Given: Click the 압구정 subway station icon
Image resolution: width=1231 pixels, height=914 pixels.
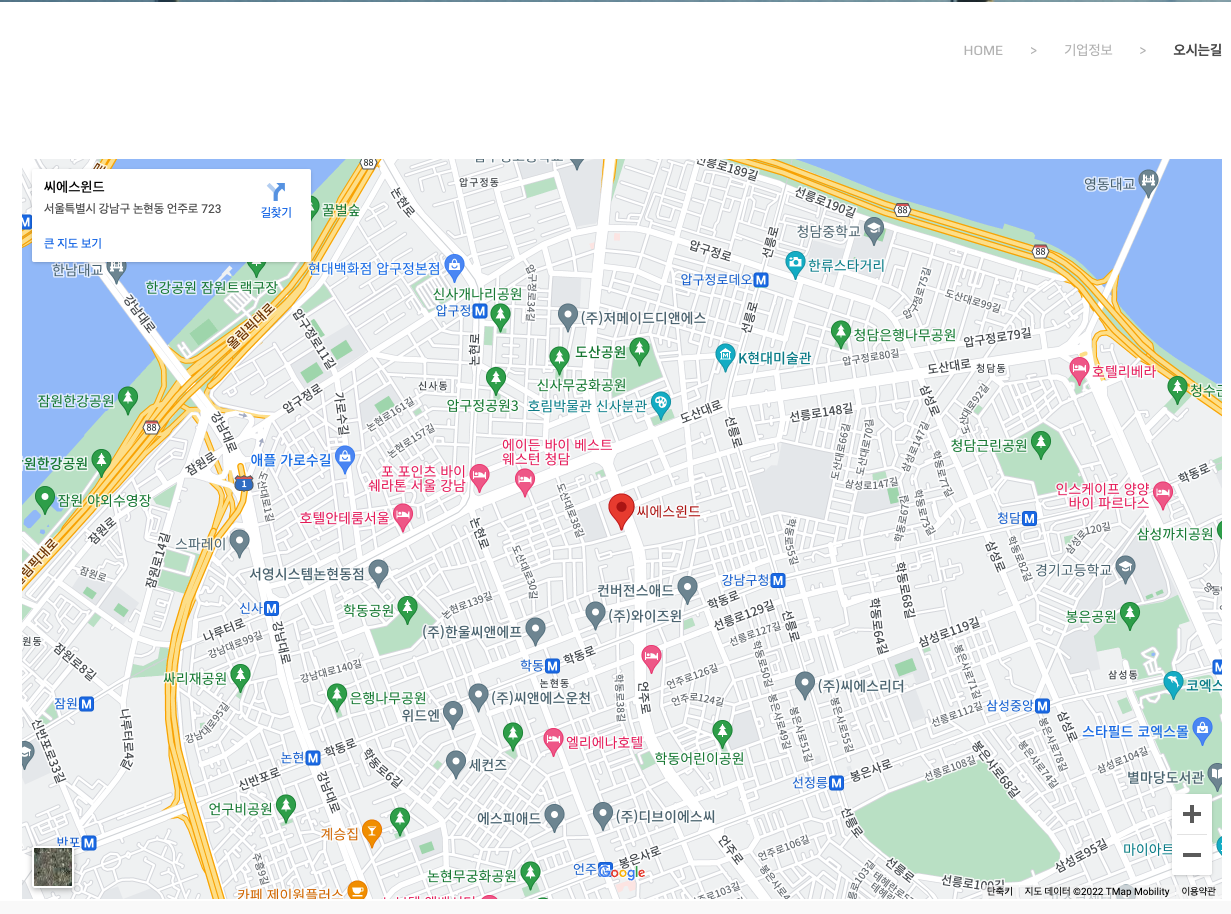Looking at the screenshot, I should point(480,311).
